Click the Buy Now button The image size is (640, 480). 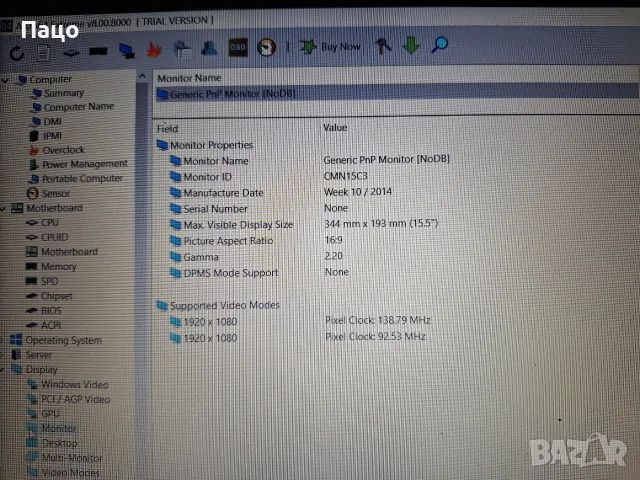pos(330,47)
